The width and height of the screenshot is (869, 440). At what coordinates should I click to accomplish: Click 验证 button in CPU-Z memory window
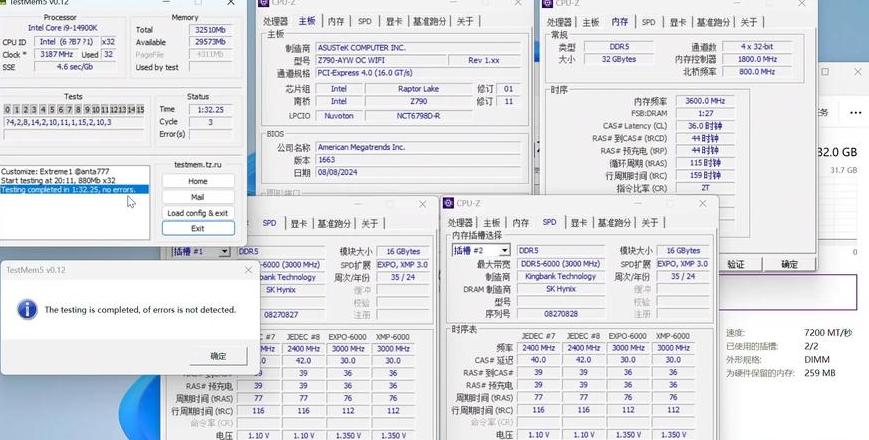(x=735, y=264)
